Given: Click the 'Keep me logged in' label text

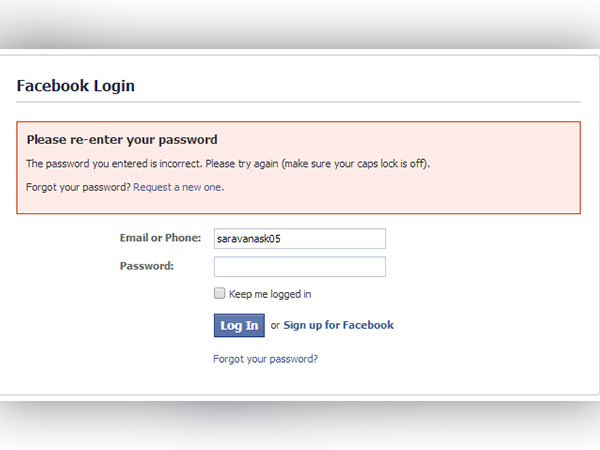Looking at the screenshot, I should tap(270, 294).
